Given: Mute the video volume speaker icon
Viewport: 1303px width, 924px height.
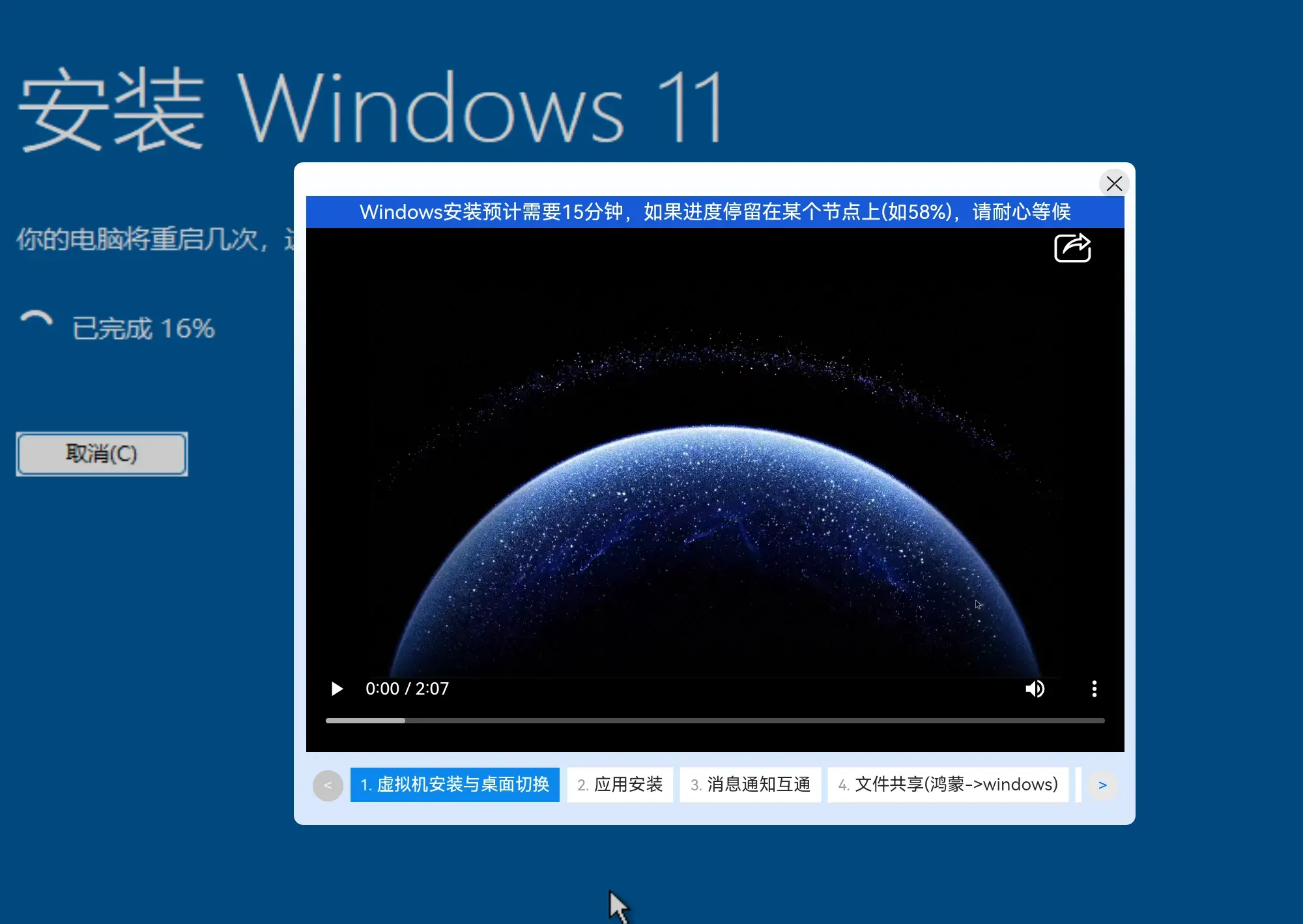Looking at the screenshot, I should (1035, 689).
